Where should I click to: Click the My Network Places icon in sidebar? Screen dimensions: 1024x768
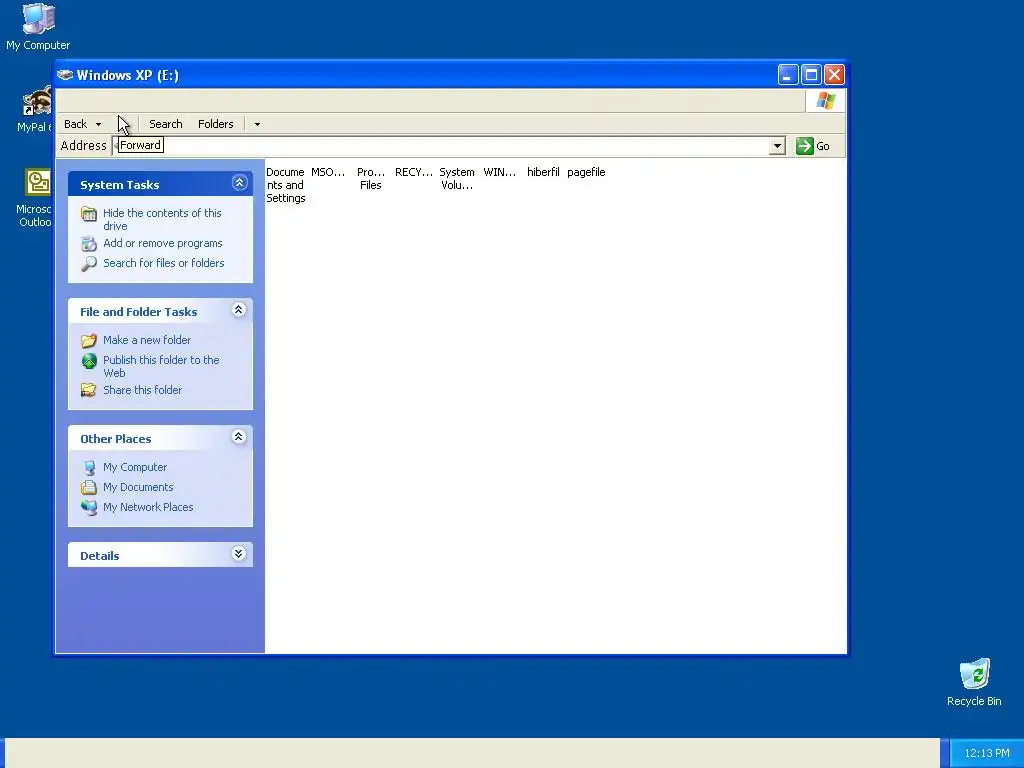click(89, 507)
